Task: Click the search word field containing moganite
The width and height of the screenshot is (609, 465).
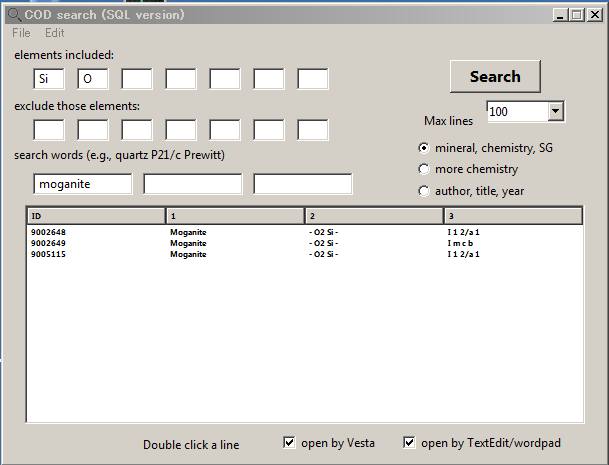Action: coord(83,184)
